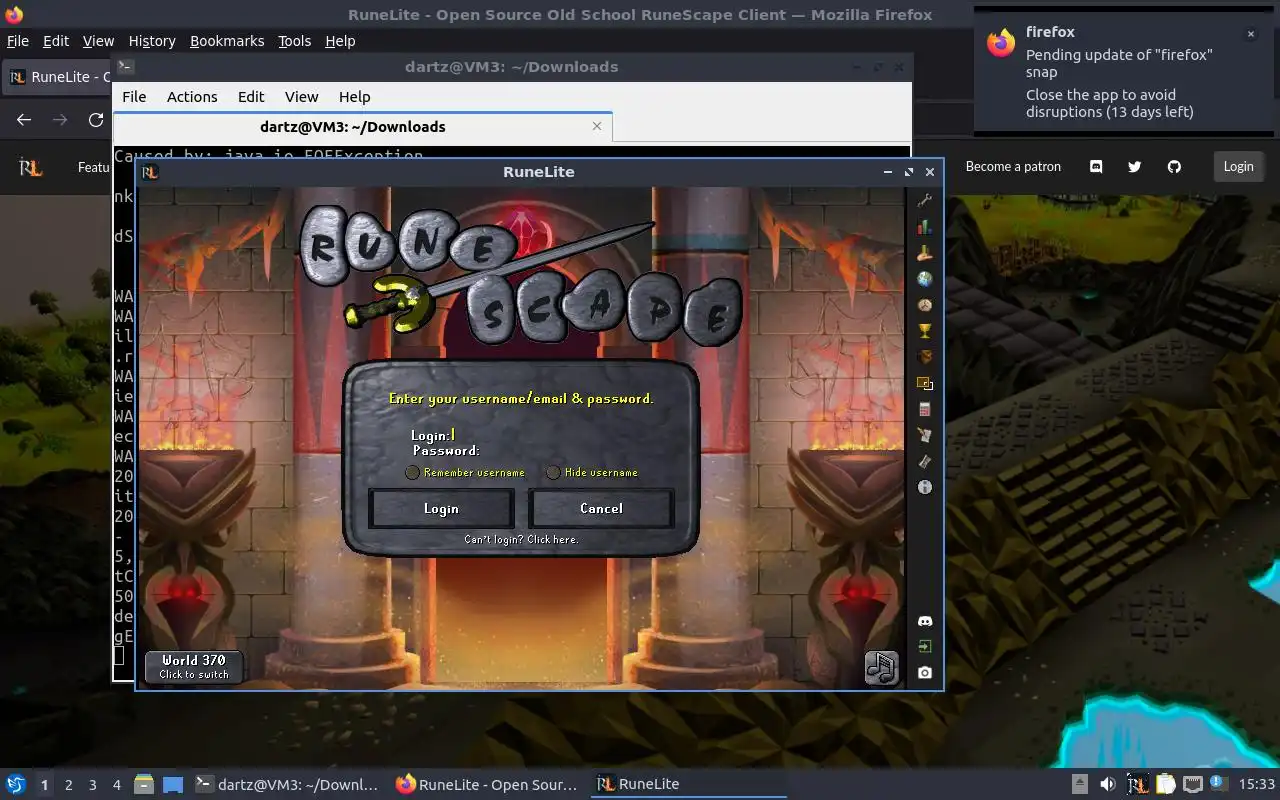Open the terminal Help menu
The height and width of the screenshot is (800, 1280).
(x=355, y=97)
